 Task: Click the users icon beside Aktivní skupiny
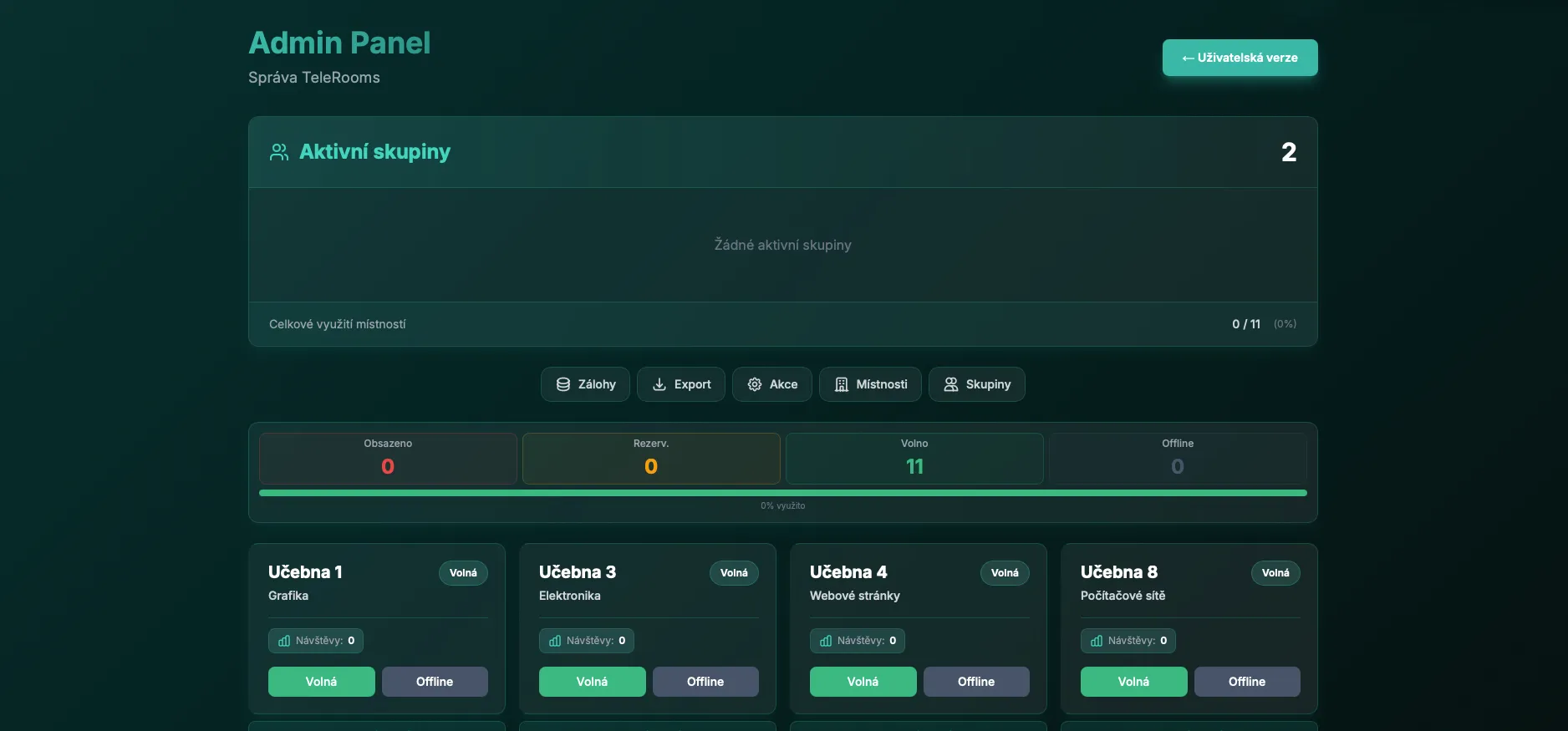coord(279,152)
